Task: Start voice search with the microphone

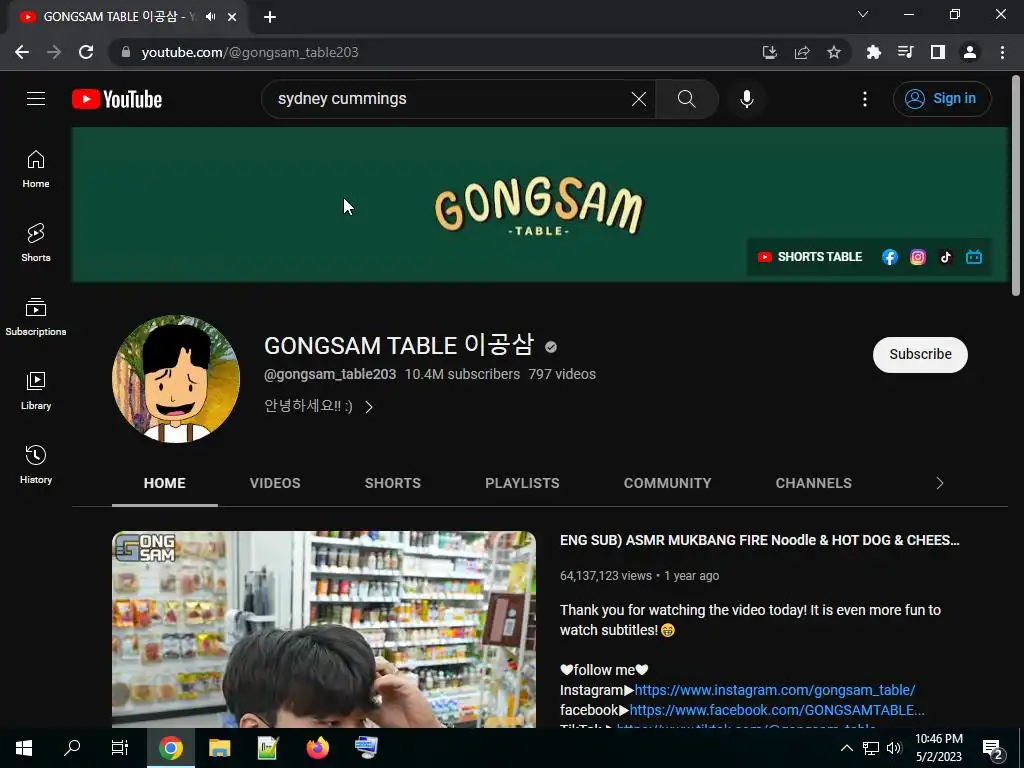Action: pyautogui.click(x=746, y=99)
